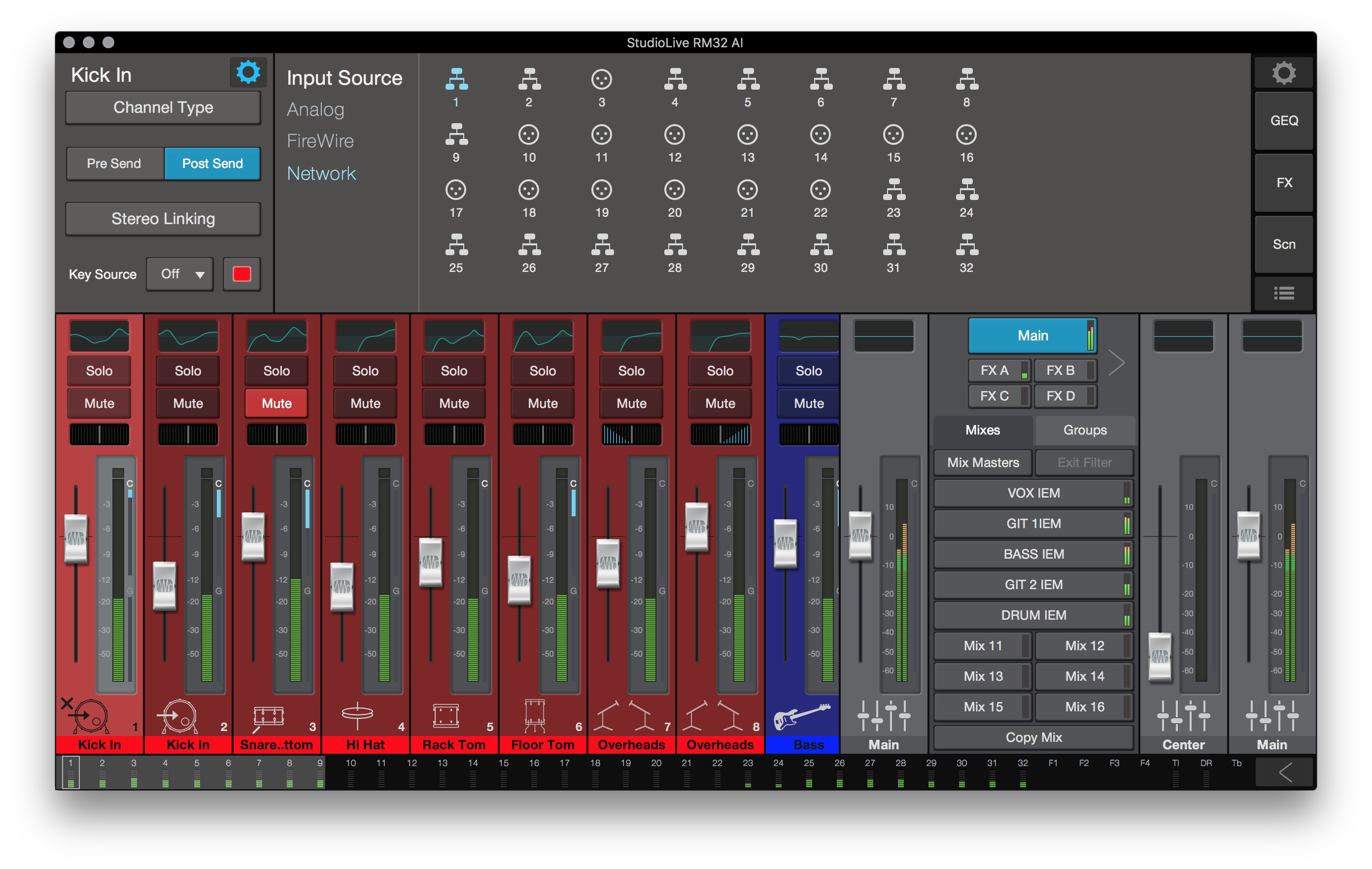Image resolution: width=1372 pixels, height=869 pixels.
Task: Select analog XLR input 3 icon
Action: coord(602,79)
